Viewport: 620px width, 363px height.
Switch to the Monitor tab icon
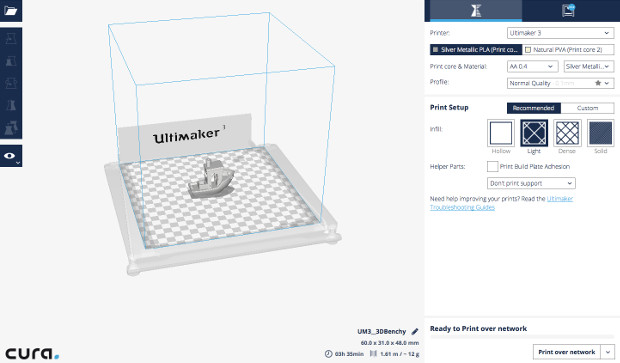(568, 11)
